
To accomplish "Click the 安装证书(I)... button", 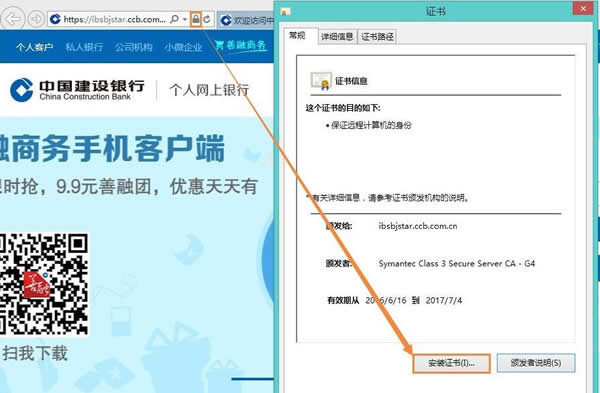I will pyautogui.click(x=451, y=363).
